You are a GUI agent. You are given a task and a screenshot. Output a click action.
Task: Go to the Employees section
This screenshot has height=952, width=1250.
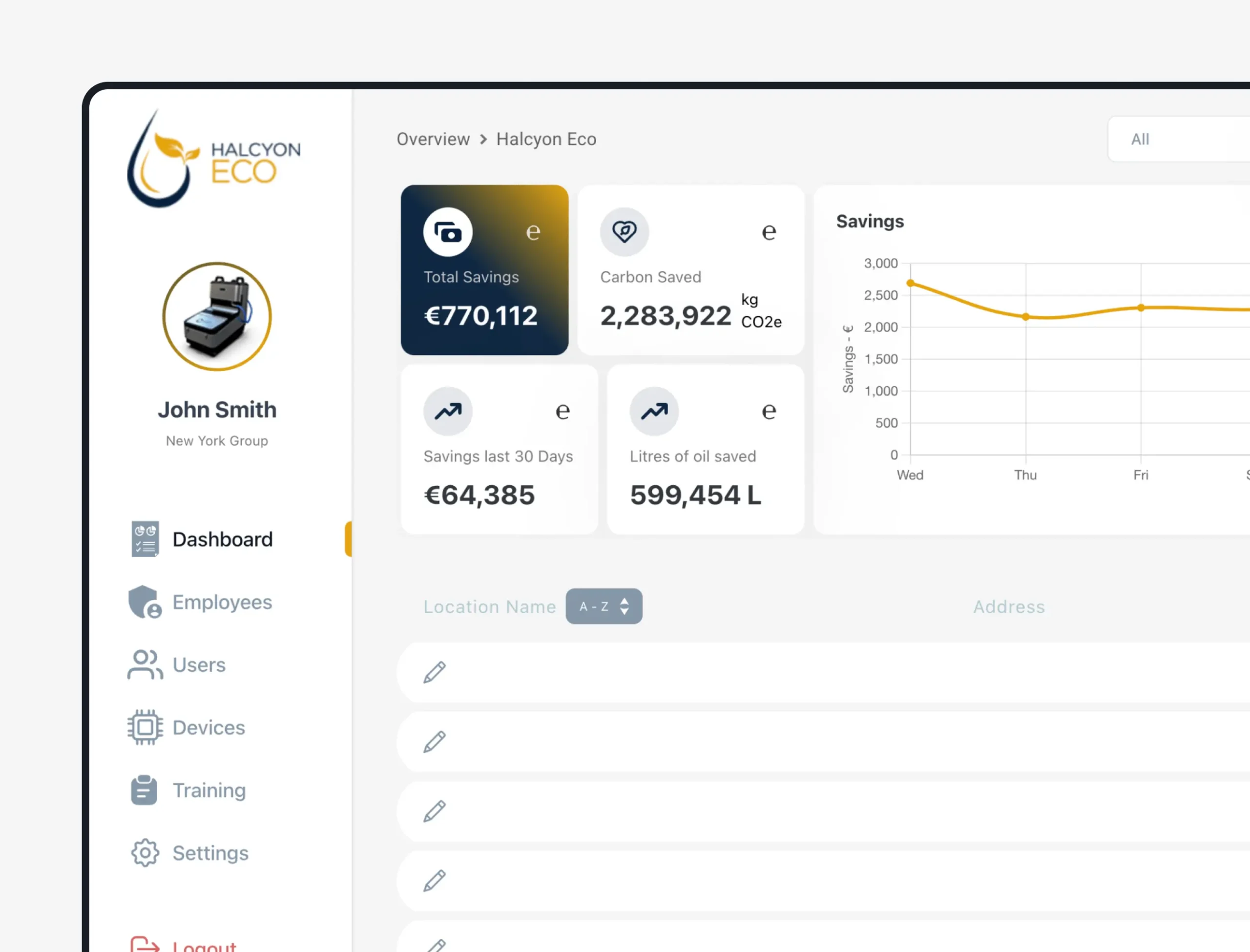(222, 602)
